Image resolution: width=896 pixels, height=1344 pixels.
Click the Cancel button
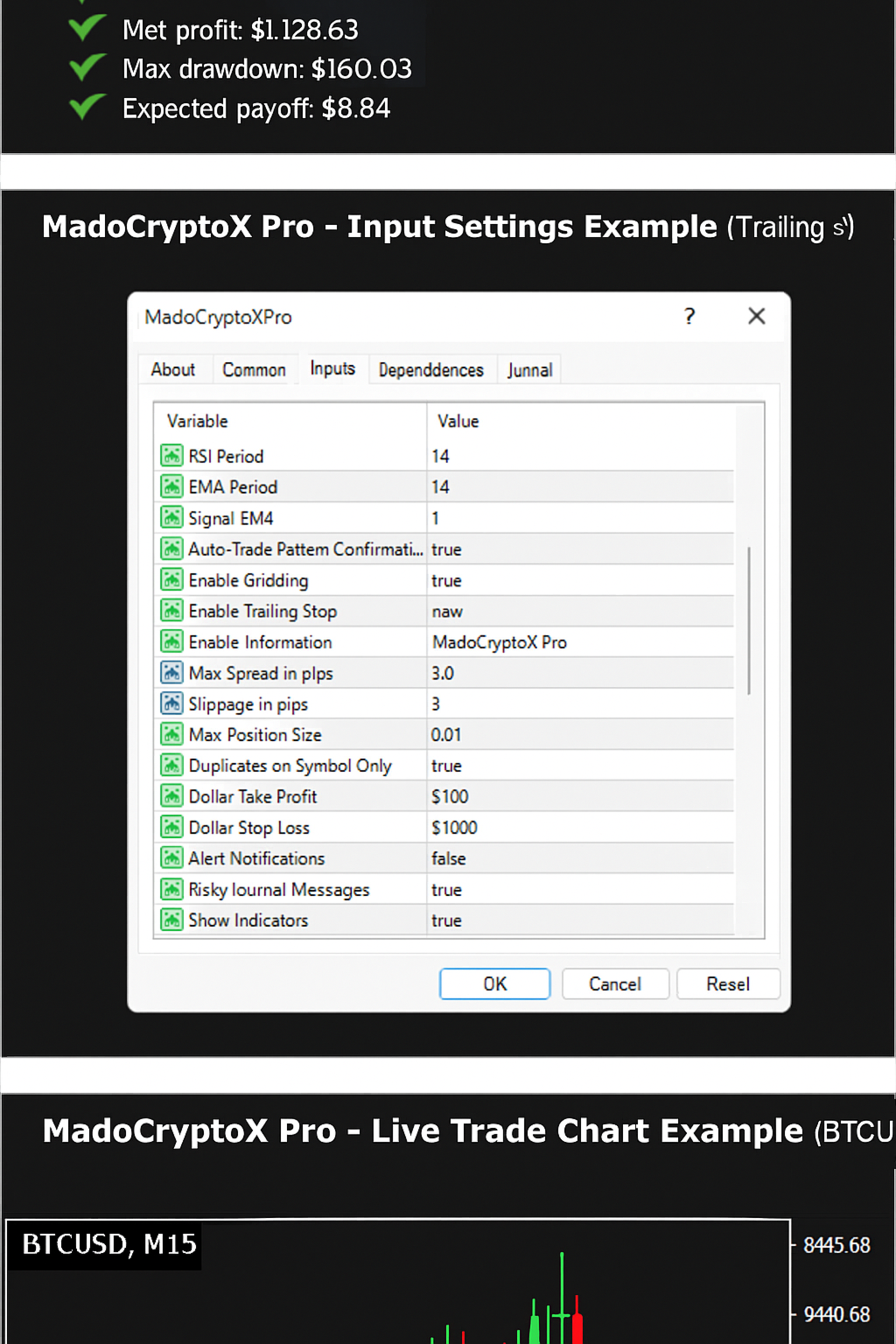pyautogui.click(x=615, y=983)
